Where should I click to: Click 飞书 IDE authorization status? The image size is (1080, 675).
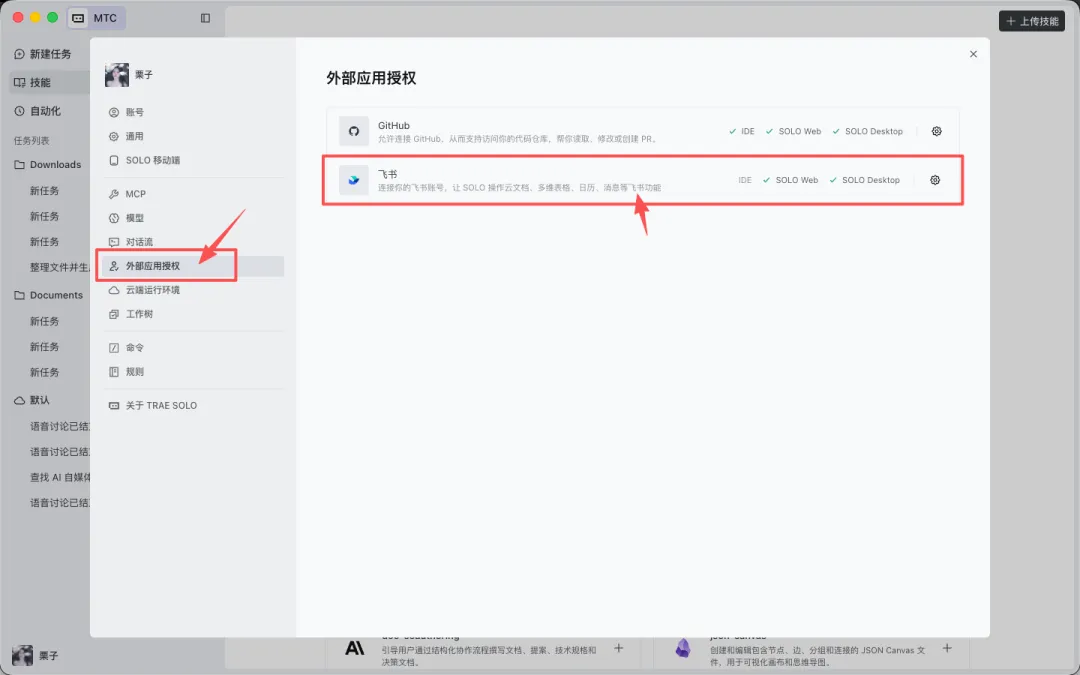pos(745,180)
